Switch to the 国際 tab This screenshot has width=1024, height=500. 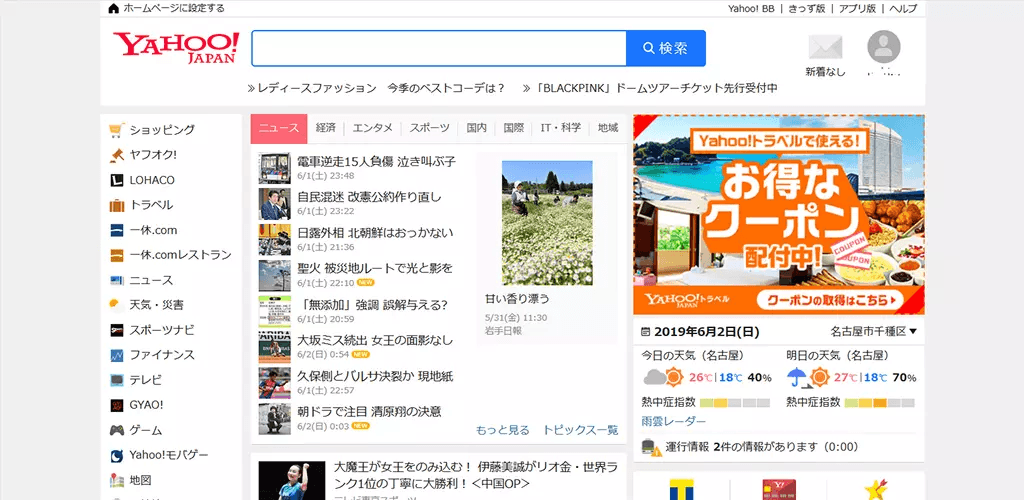513,128
